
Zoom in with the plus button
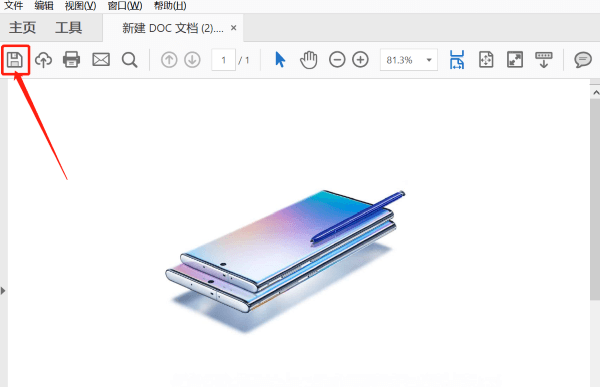pyautogui.click(x=360, y=60)
